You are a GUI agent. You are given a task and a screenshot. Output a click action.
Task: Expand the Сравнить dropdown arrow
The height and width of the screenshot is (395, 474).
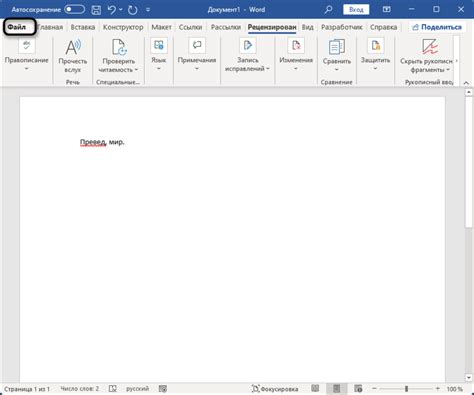coord(337,70)
